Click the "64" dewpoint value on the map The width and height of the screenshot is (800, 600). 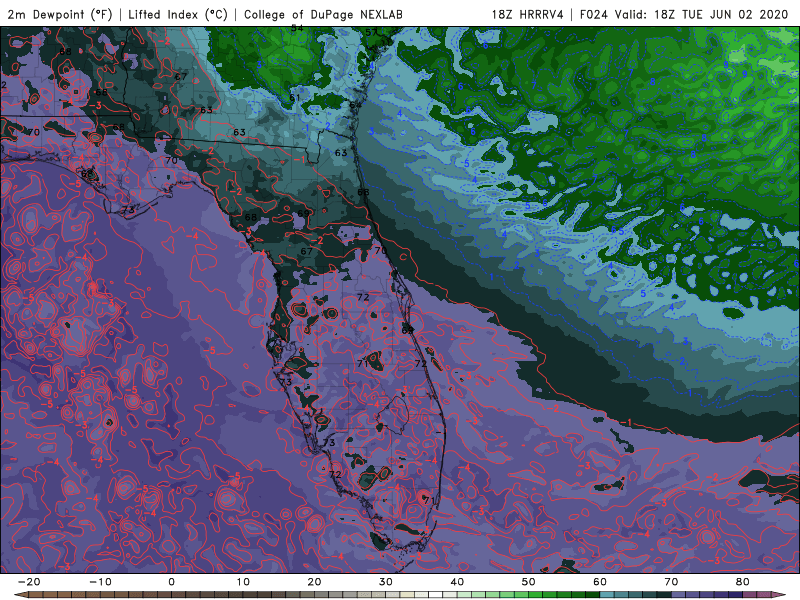click(x=355, y=105)
